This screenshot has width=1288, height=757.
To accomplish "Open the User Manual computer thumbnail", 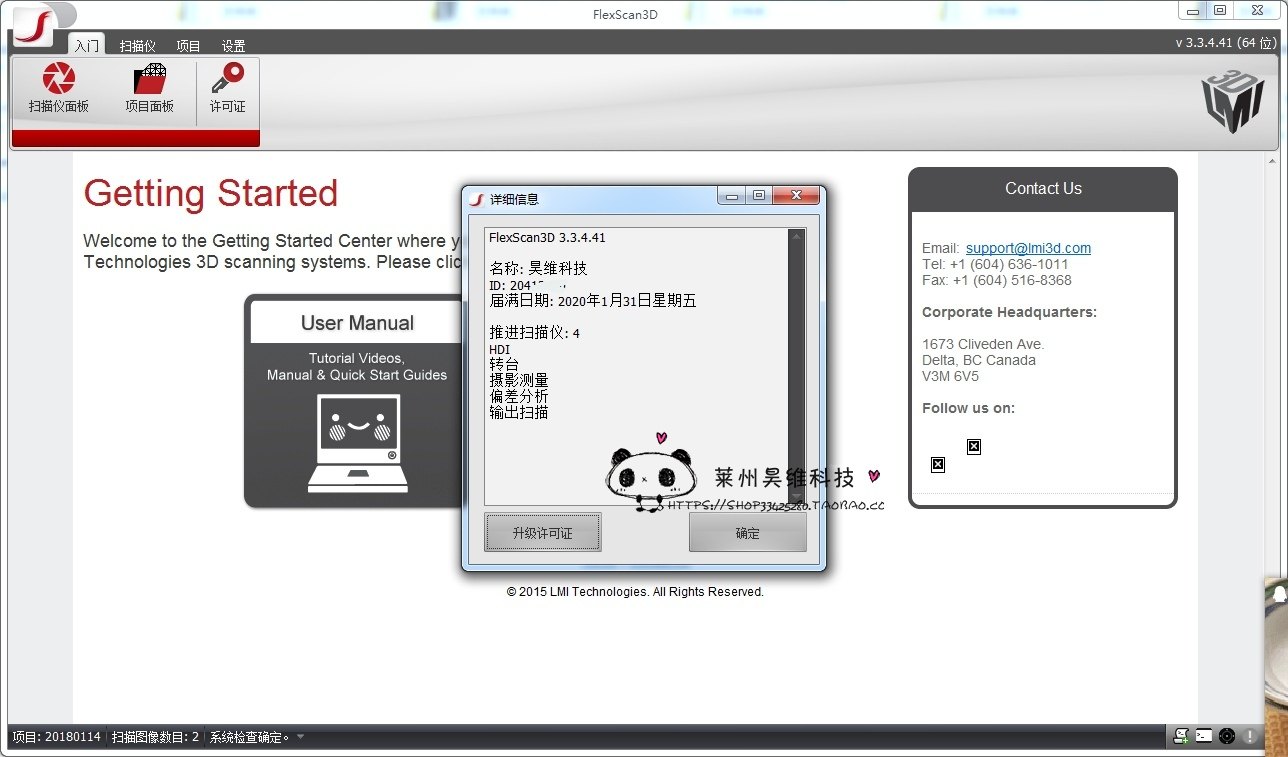I will tap(358, 443).
